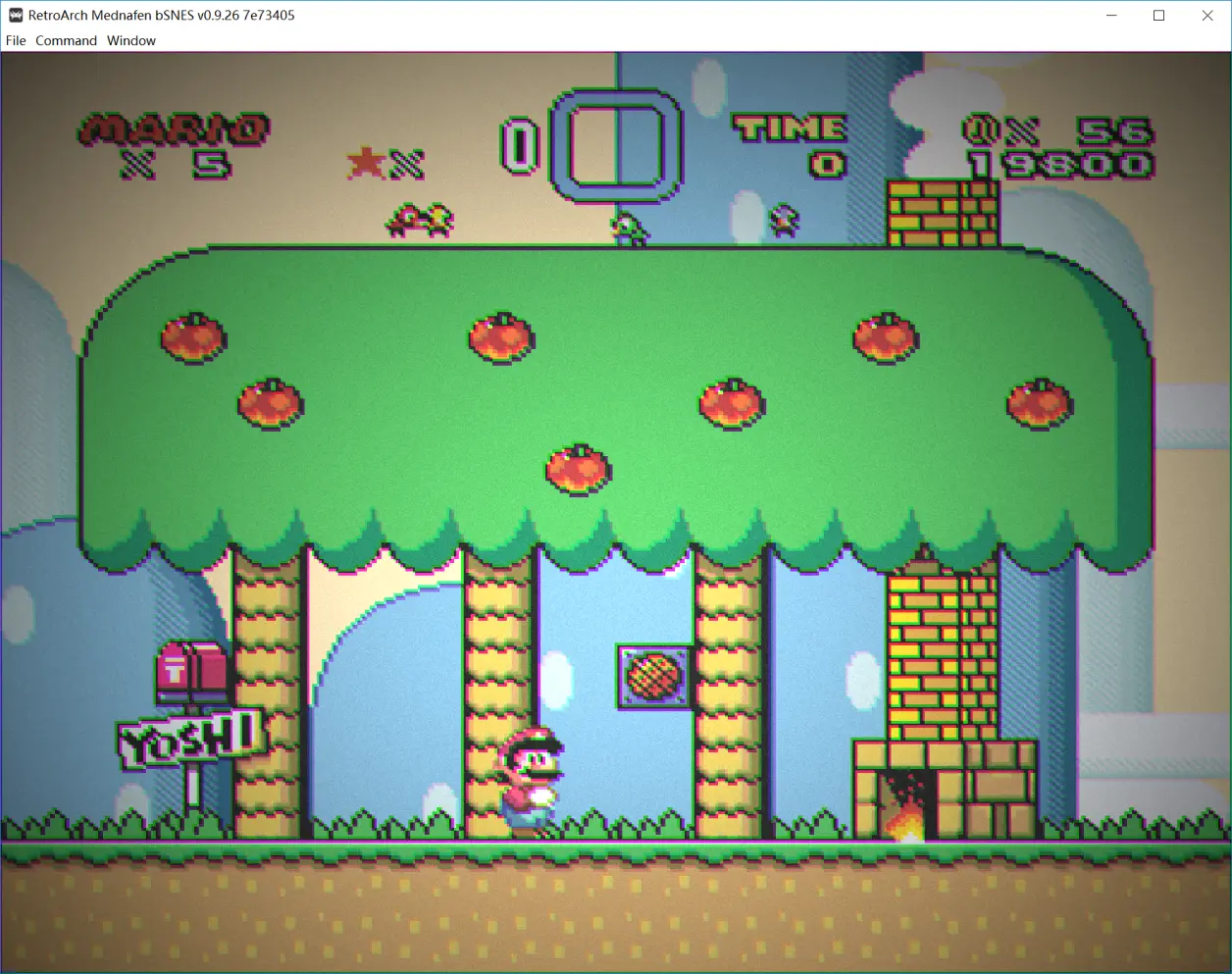This screenshot has width=1232, height=974.
Task: Open the File menu
Action: 16,40
